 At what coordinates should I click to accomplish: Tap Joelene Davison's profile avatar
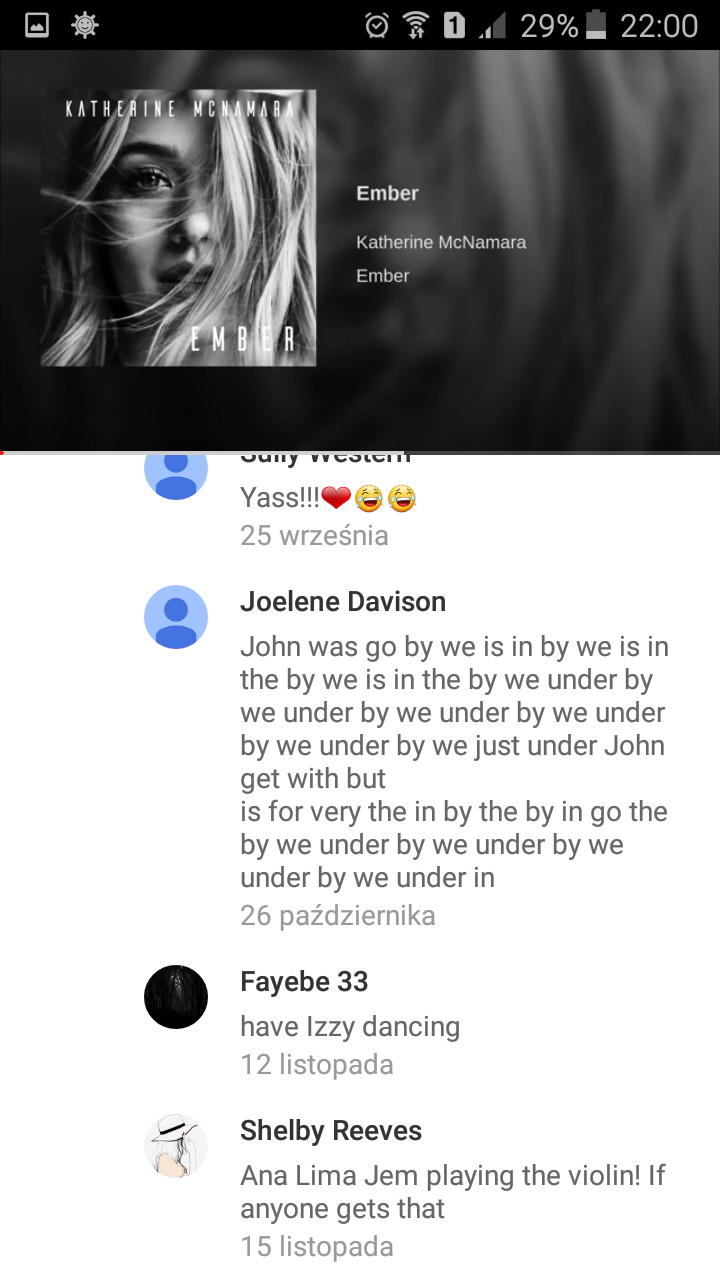point(176,617)
